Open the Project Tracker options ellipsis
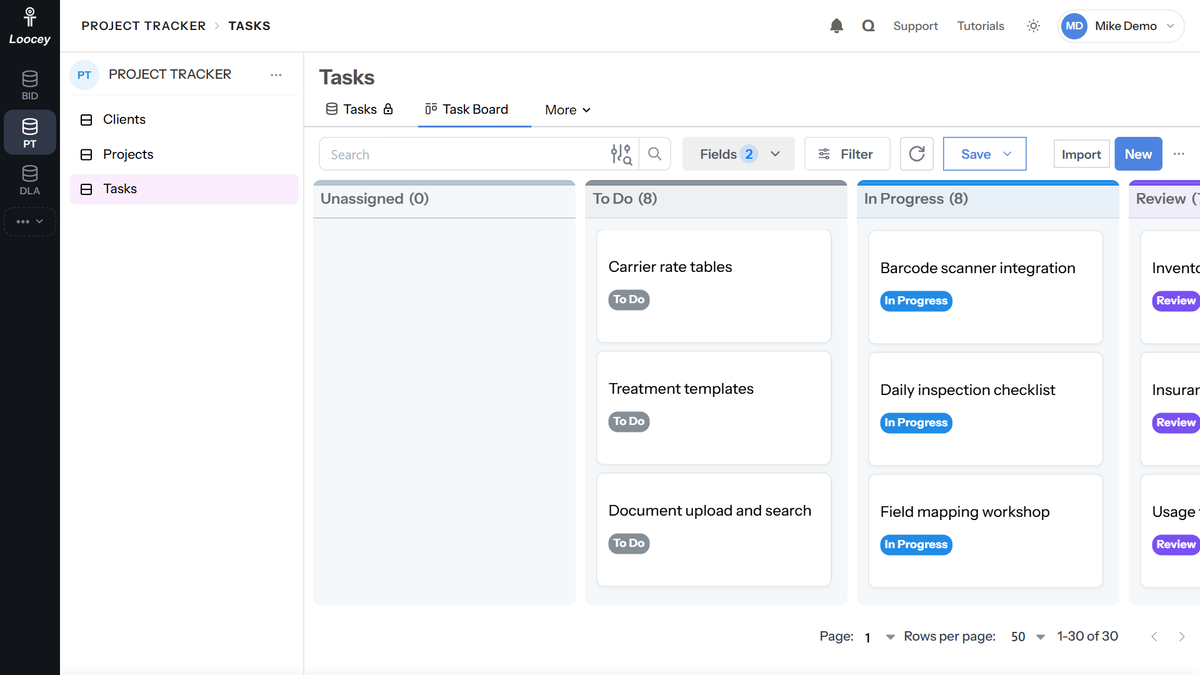Viewport: 1200px width, 675px height. (276, 75)
